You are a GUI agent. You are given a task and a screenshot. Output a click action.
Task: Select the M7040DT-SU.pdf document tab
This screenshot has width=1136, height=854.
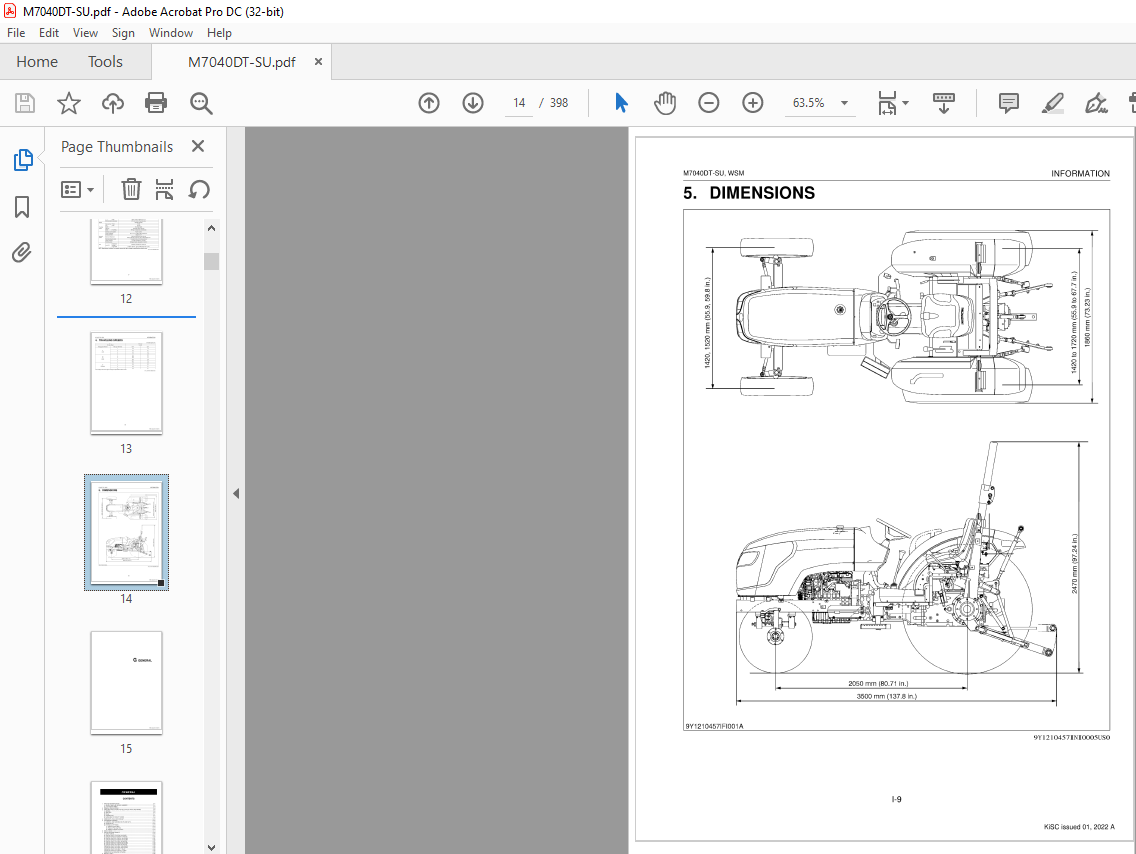point(241,62)
